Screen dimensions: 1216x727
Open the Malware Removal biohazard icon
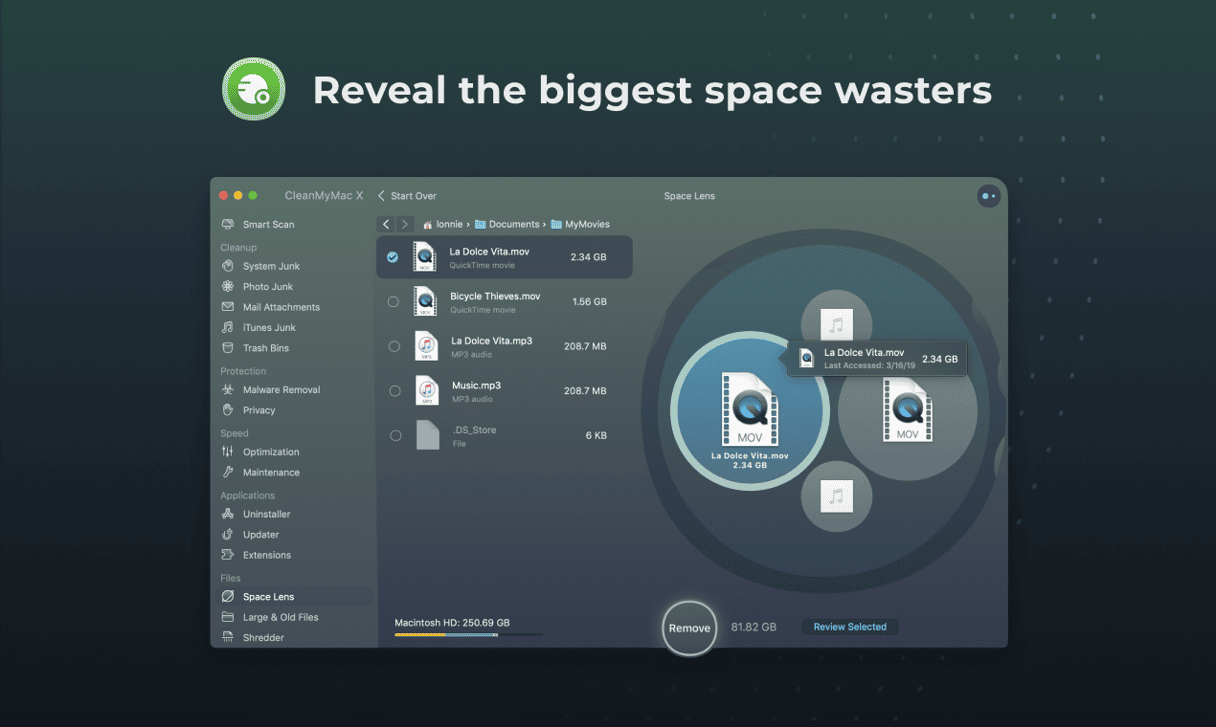pos(228,390)
